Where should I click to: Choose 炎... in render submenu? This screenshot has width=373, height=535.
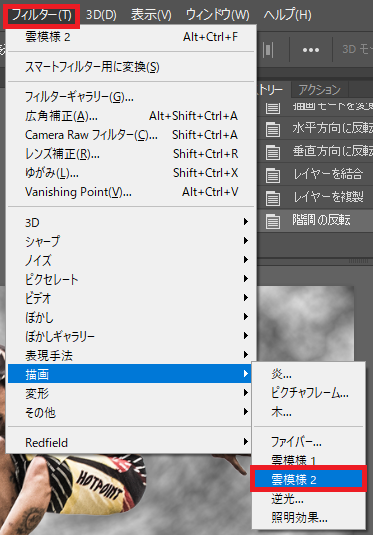coord(309,374)
